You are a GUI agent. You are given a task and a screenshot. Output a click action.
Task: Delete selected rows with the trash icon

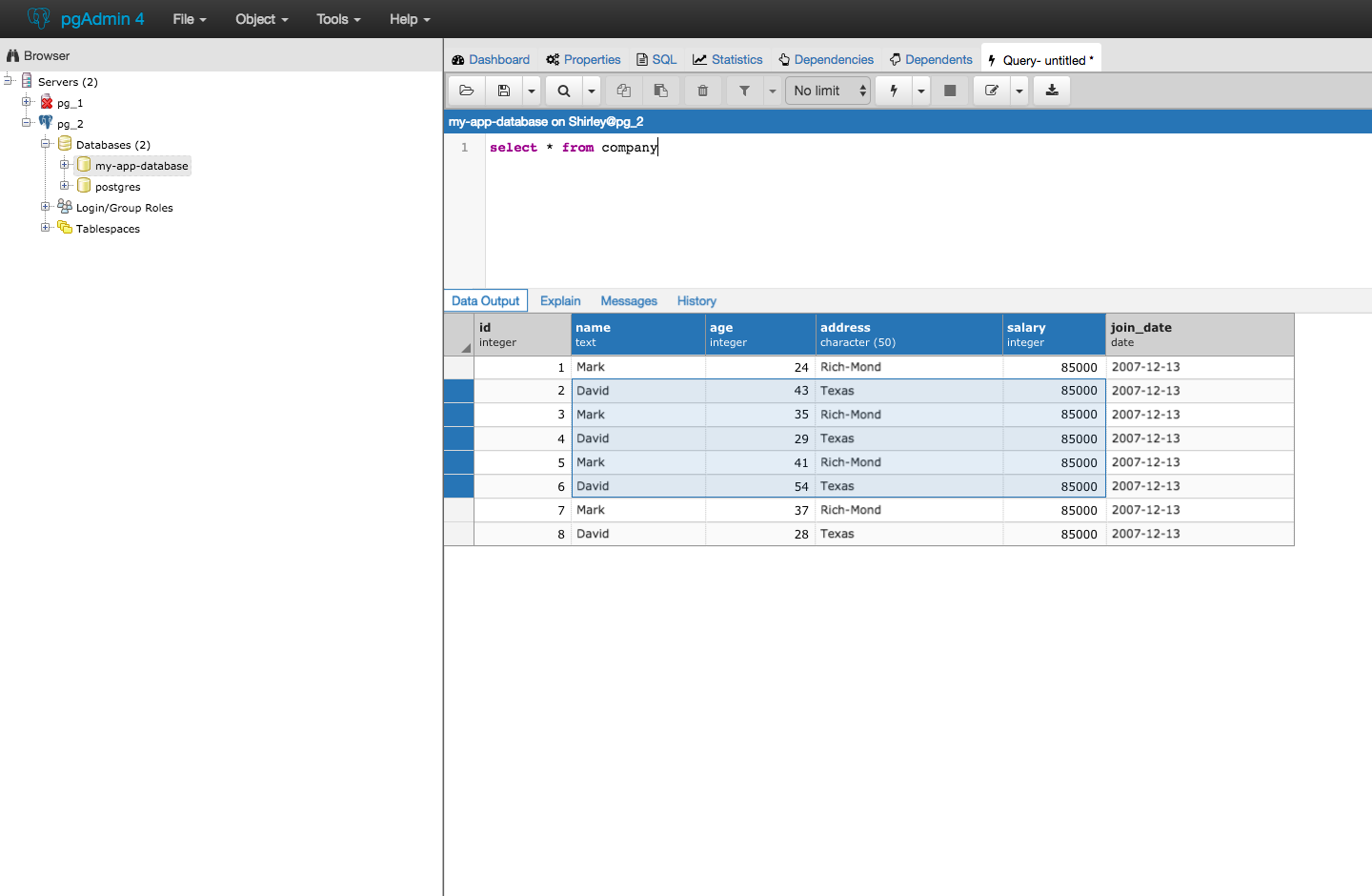coord(702,90)
